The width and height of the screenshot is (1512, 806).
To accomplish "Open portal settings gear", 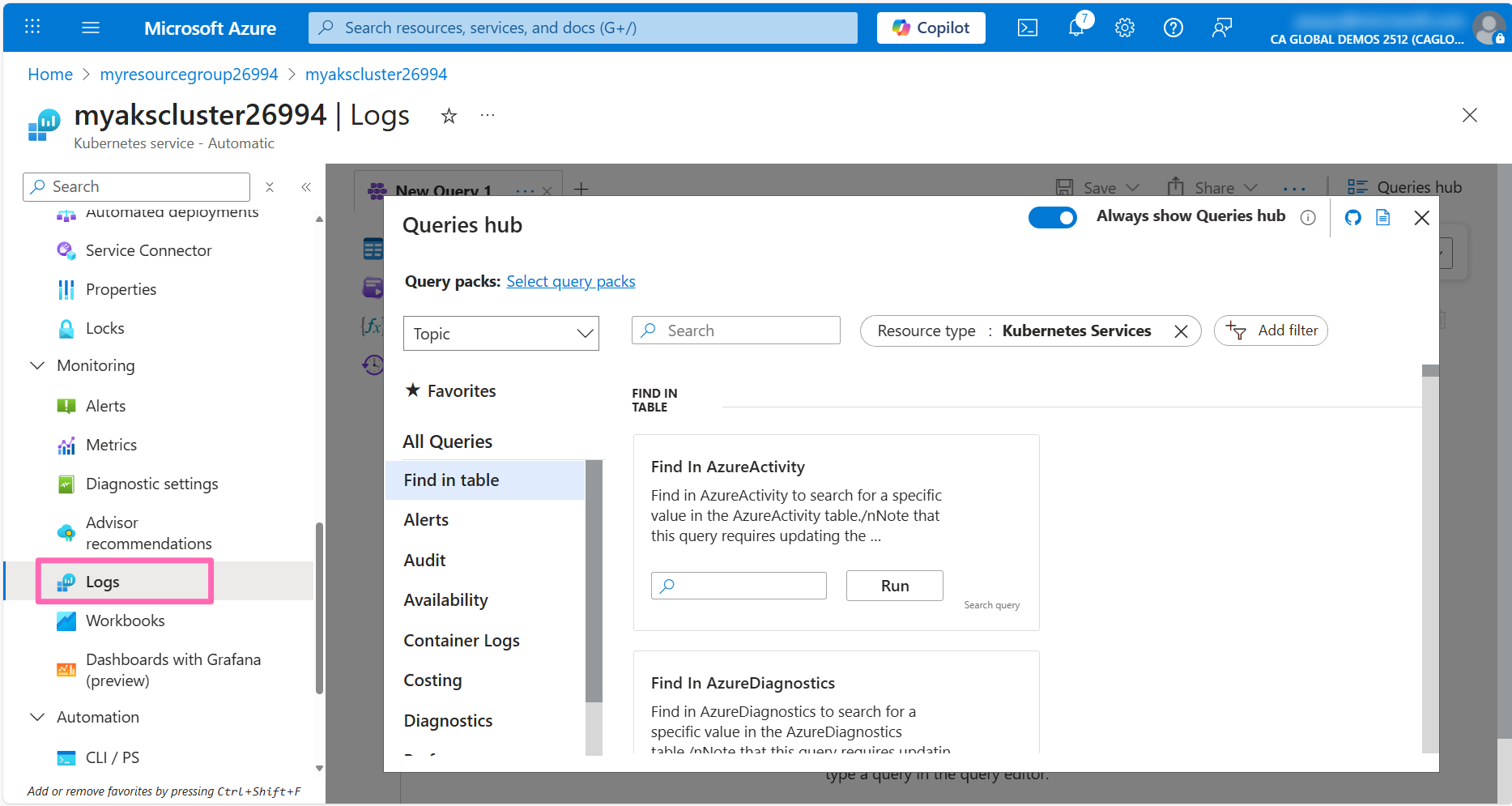I will click(1124, 28).
